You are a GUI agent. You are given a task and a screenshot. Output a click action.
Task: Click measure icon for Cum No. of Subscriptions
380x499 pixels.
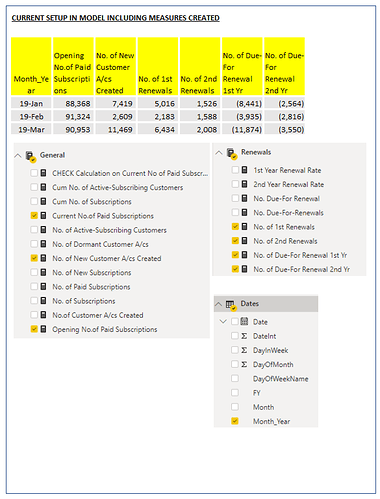click(x=43, y=201)
